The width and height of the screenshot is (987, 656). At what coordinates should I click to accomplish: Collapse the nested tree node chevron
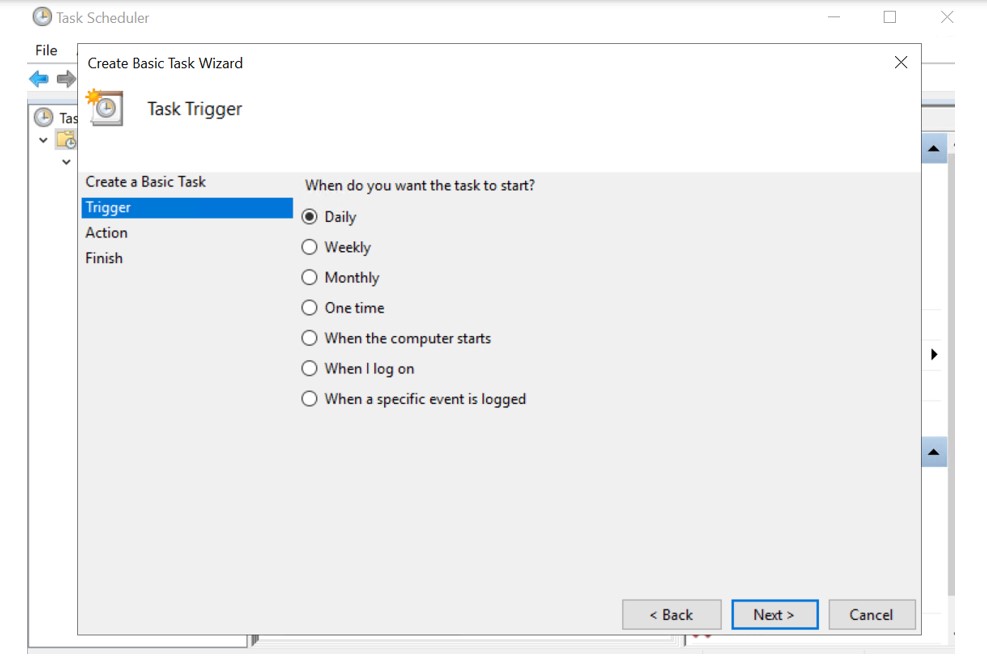point(66,161)
